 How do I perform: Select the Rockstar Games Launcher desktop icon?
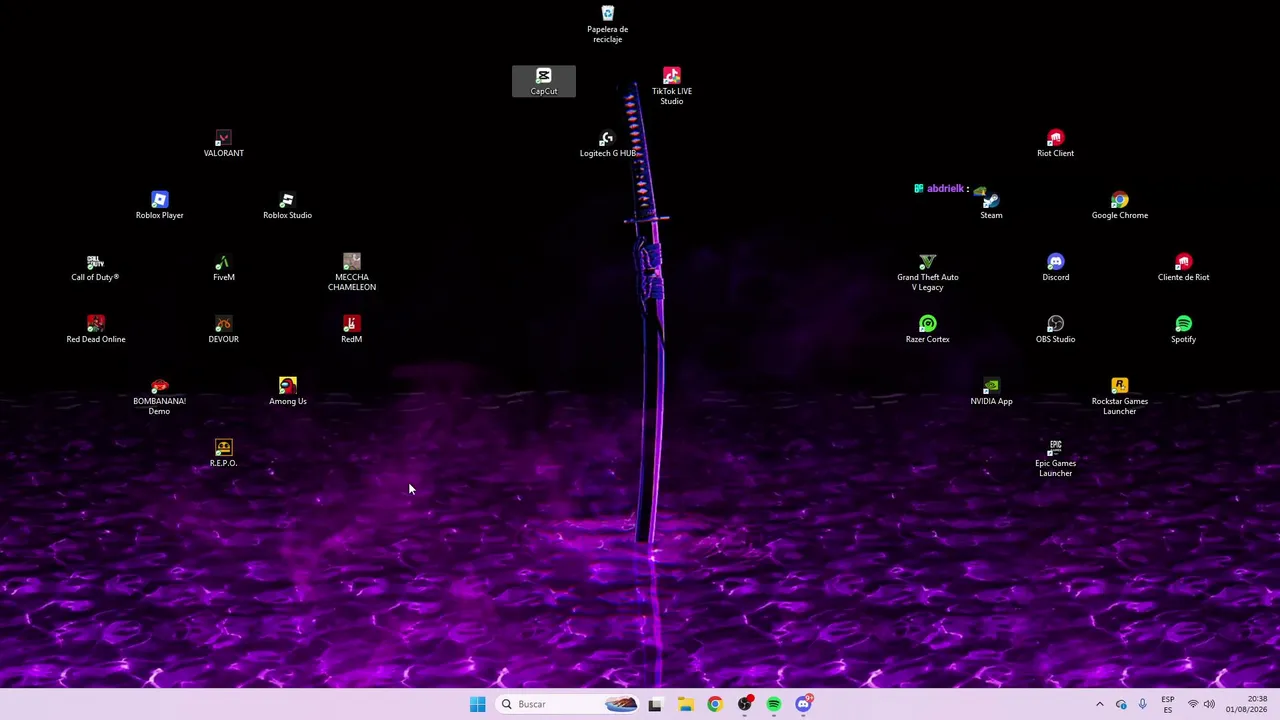[x=1119, y=396]
